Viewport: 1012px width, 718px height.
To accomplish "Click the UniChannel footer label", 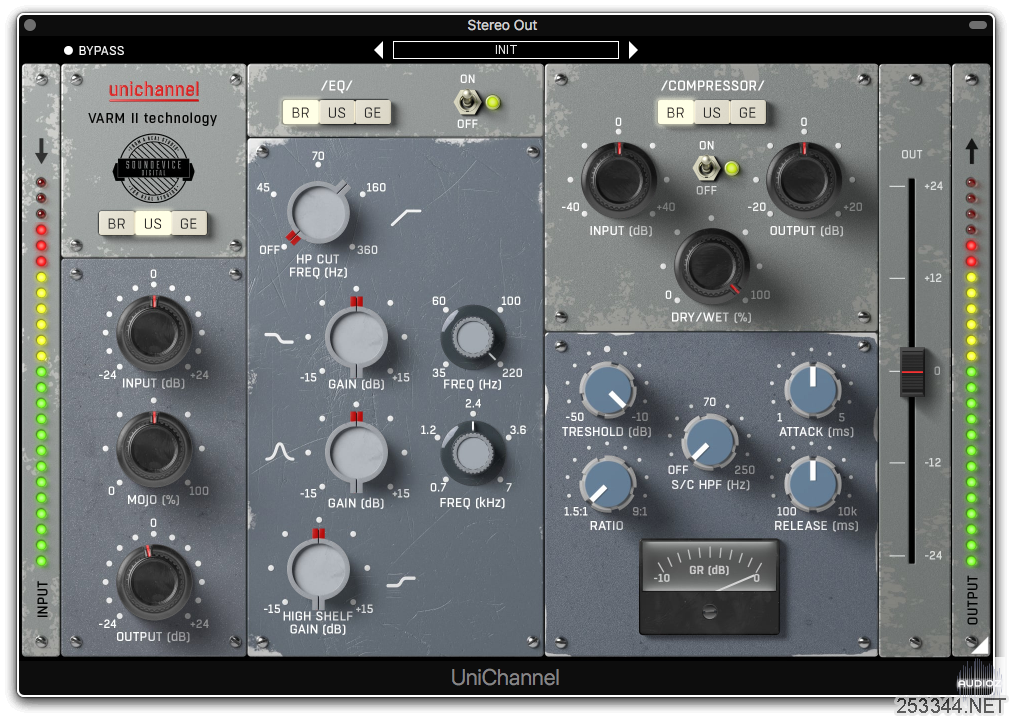I will coord(505,677).
